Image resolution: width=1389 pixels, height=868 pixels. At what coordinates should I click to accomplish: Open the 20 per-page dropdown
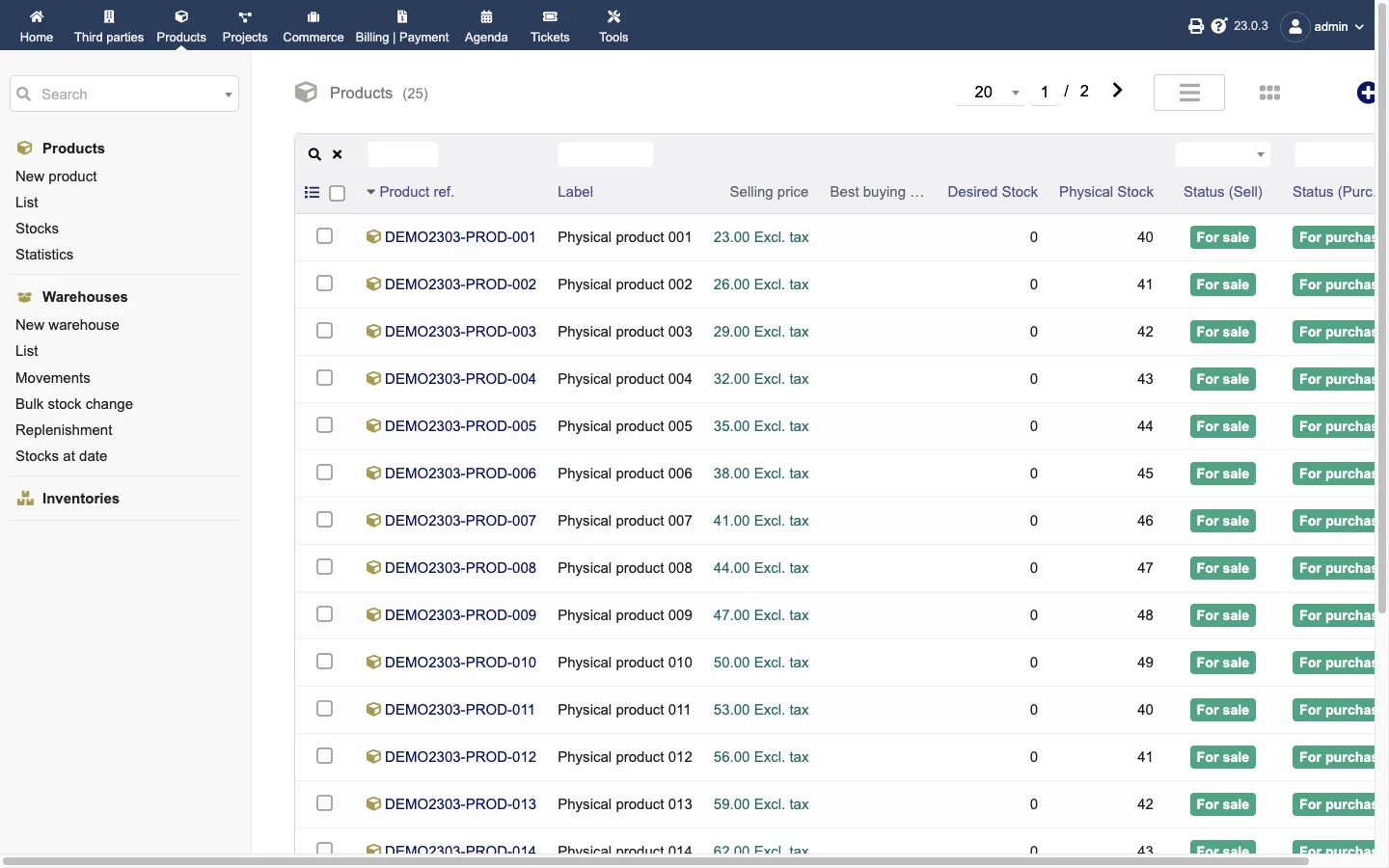point(991,92)
